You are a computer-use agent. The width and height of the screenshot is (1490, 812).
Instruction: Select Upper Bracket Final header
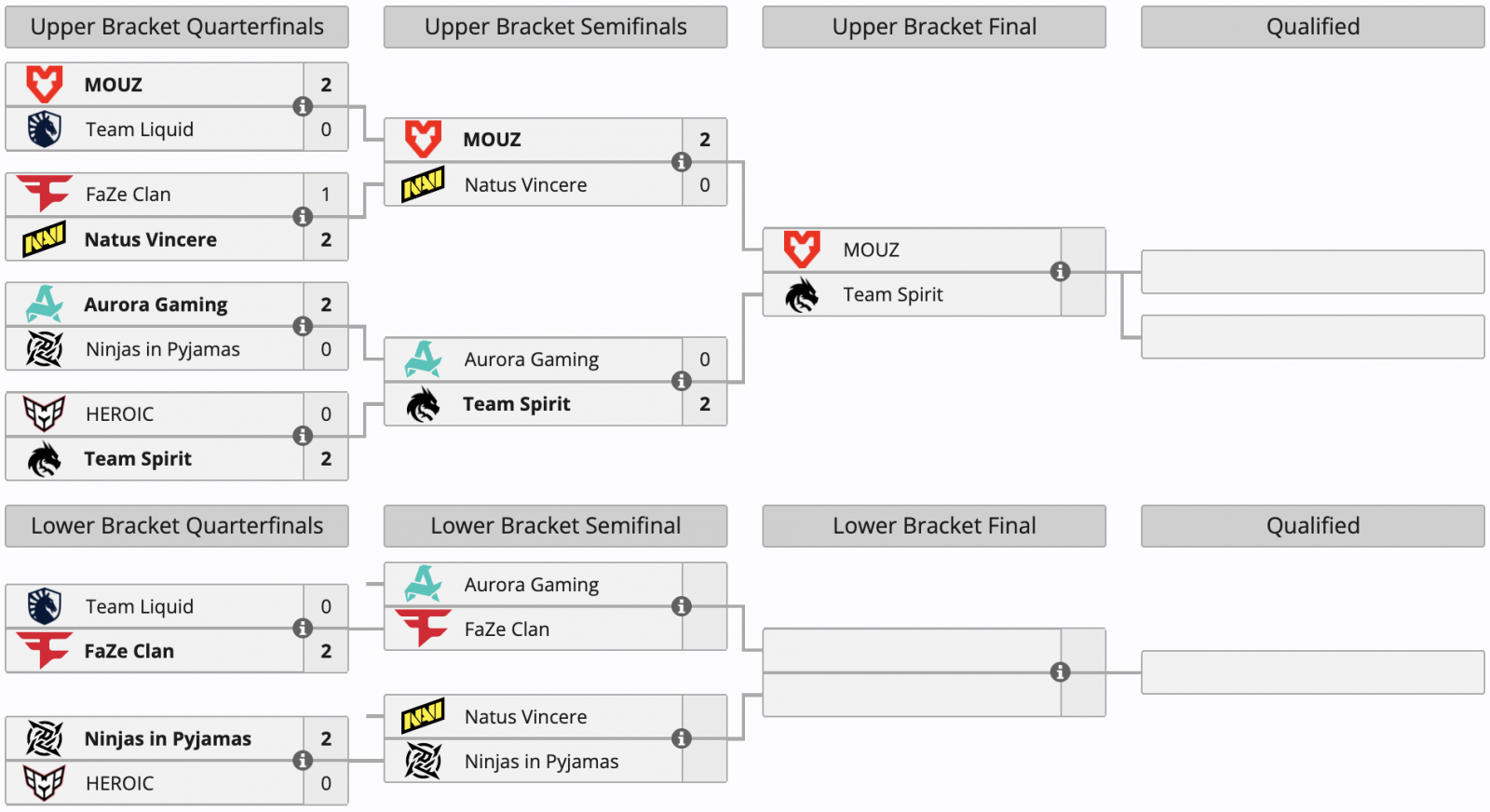point(934,27)
